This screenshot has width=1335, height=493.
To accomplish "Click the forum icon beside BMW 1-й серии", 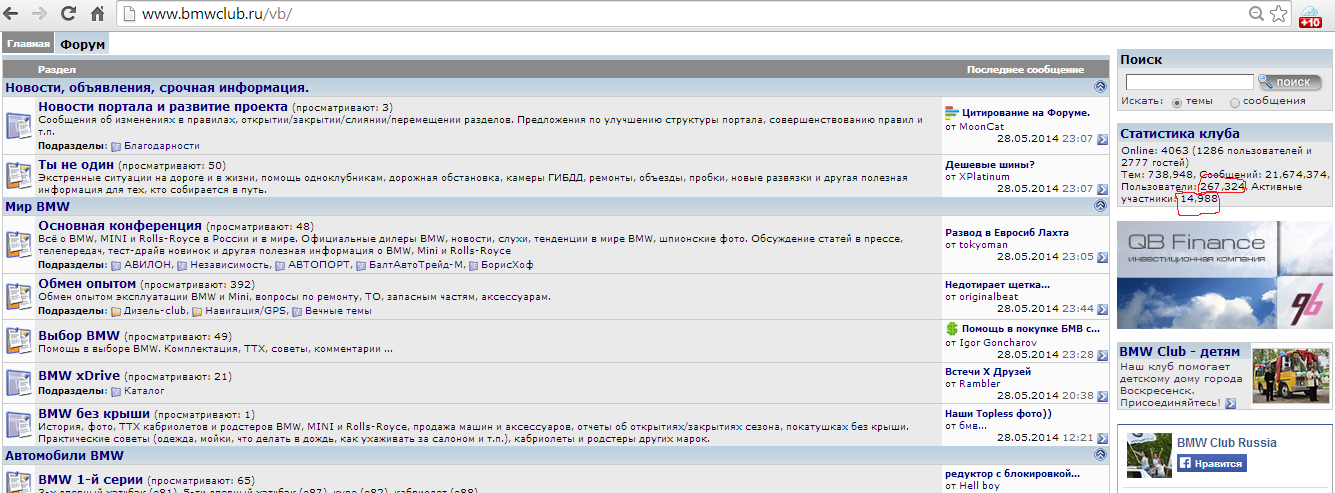I will click(x=19, y=483).
